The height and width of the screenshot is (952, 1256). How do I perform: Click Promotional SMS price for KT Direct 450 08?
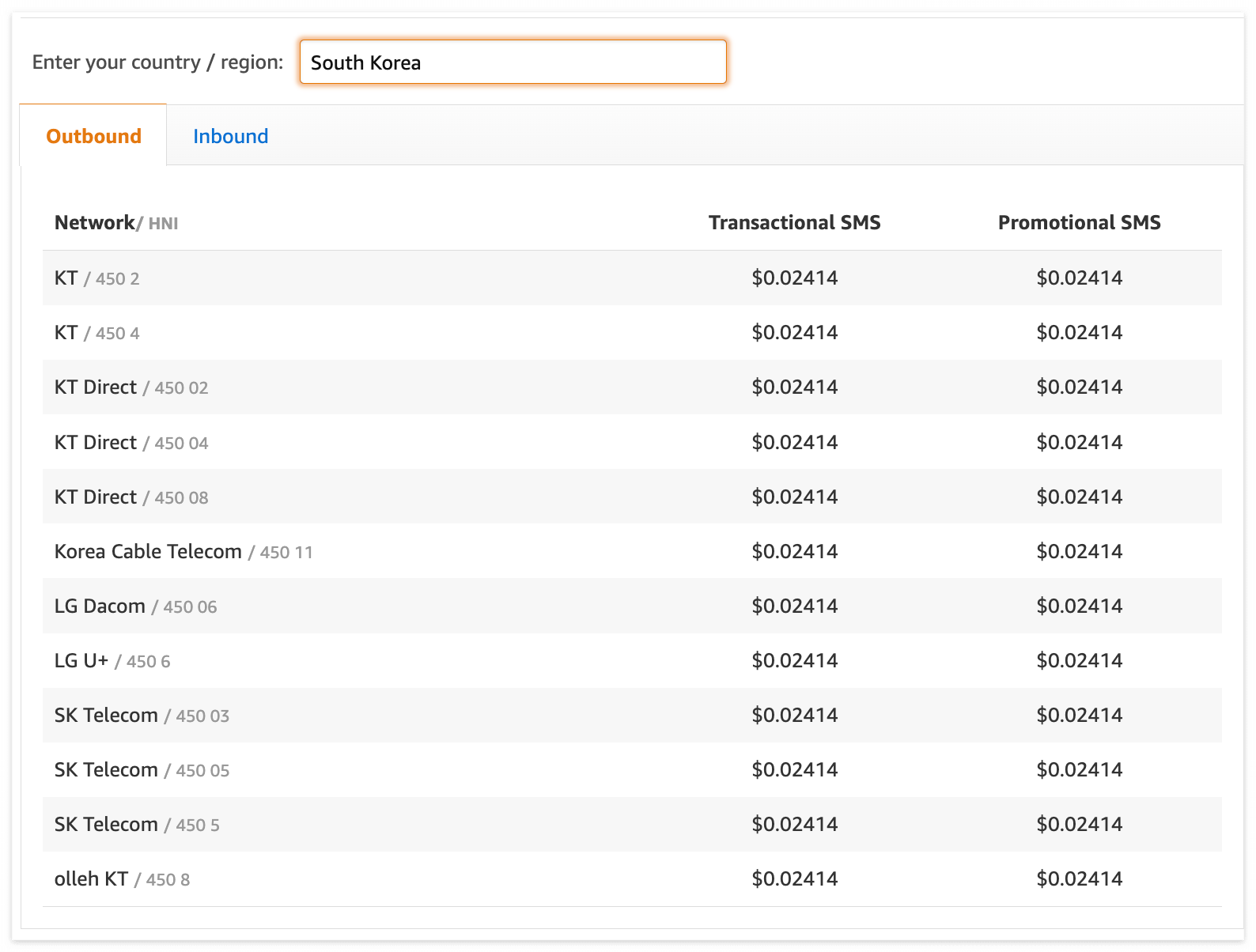pos(1079,497)
